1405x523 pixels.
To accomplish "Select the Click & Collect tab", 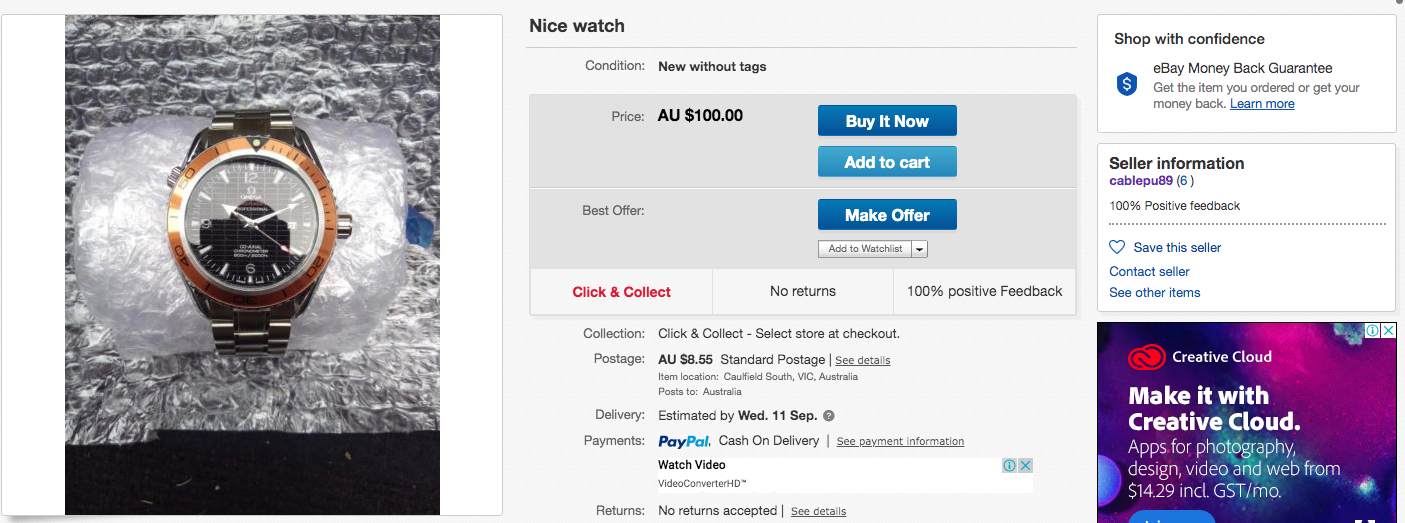I will [621, 292].
